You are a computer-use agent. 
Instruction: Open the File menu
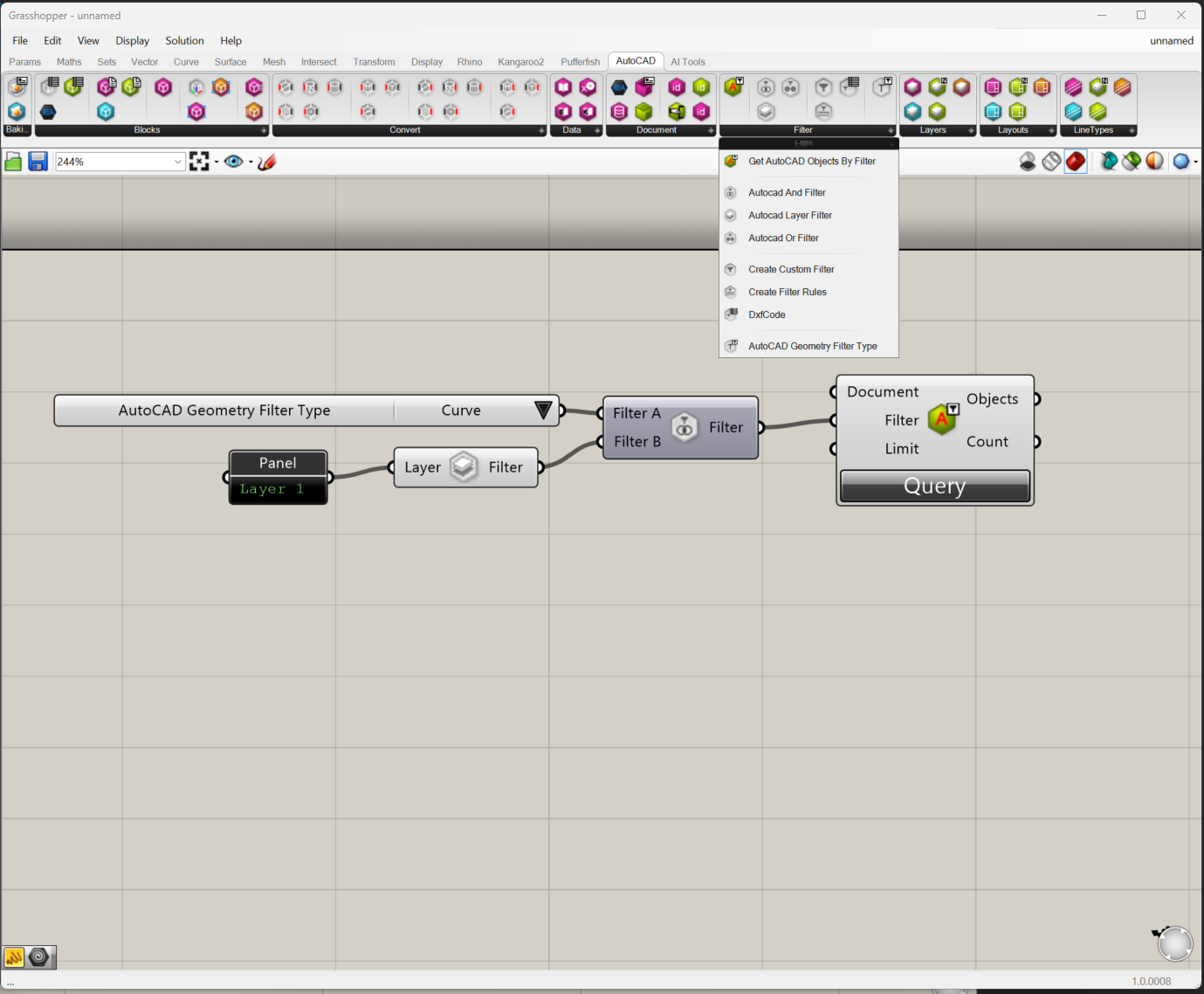(20, 40)
